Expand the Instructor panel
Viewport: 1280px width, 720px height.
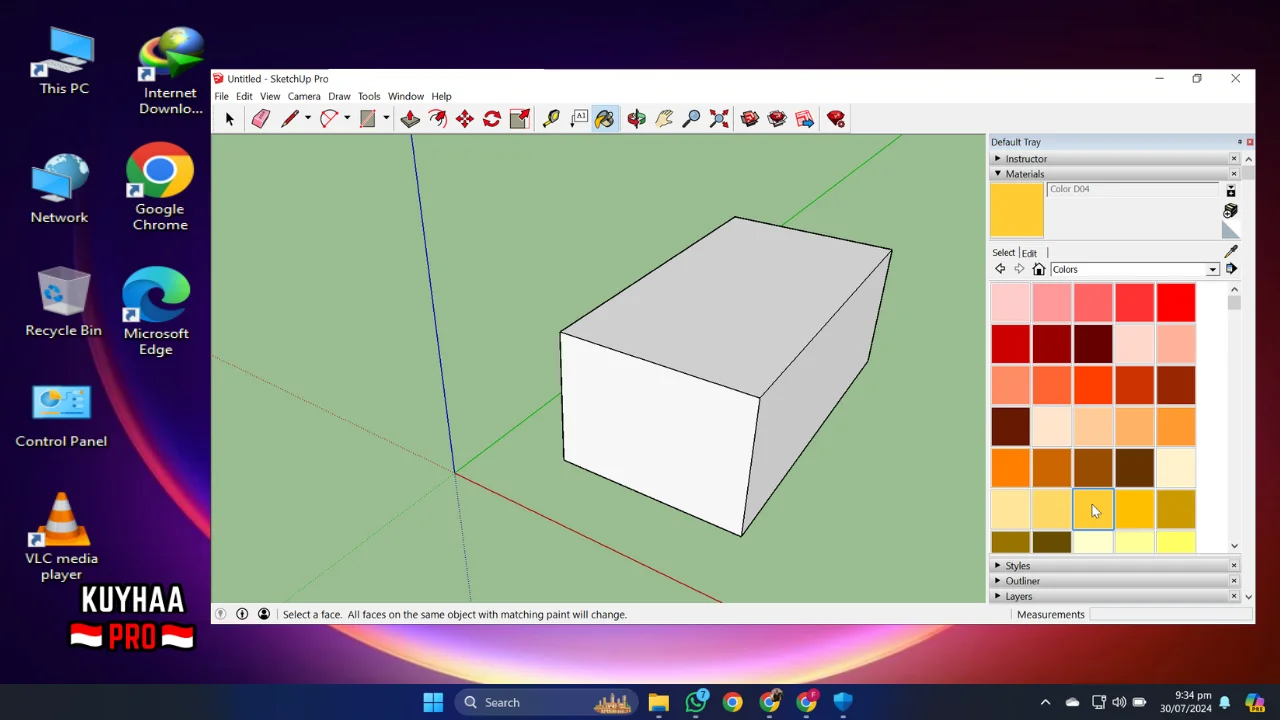click(x=997, y=158)
